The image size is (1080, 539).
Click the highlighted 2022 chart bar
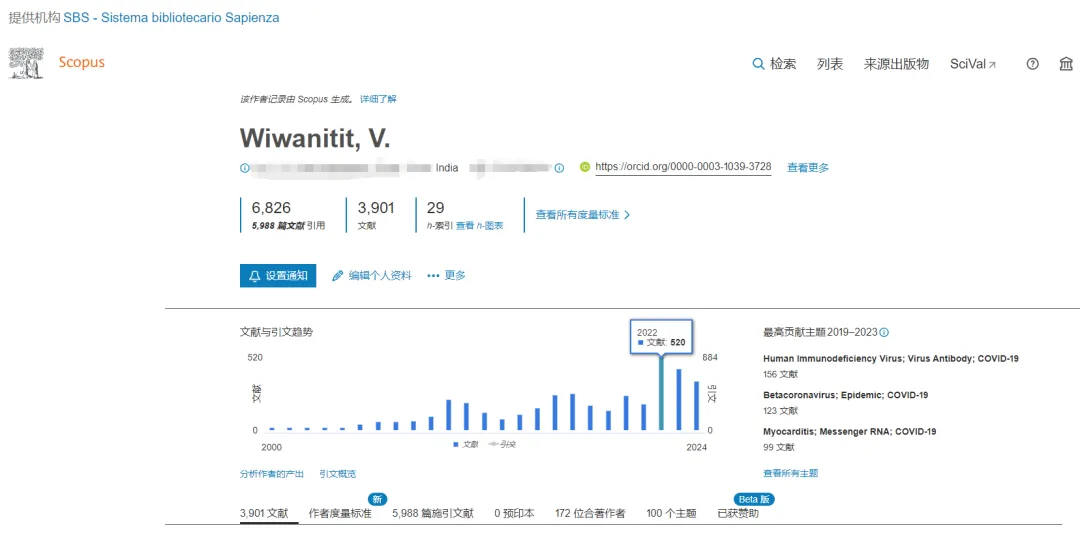(x=661, y=394)
